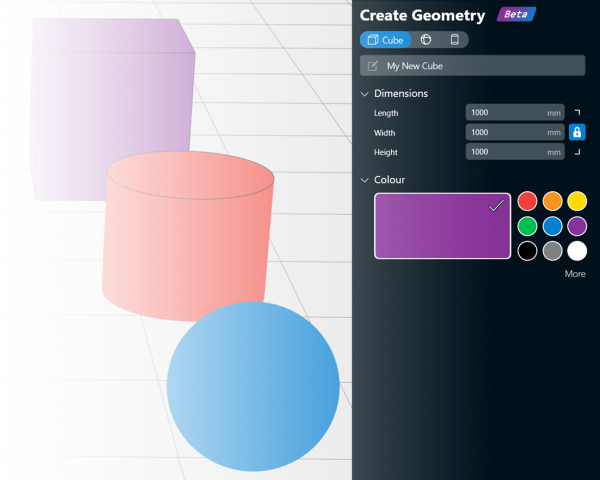Pick the blue colour swatch

[x=552, y=226]
